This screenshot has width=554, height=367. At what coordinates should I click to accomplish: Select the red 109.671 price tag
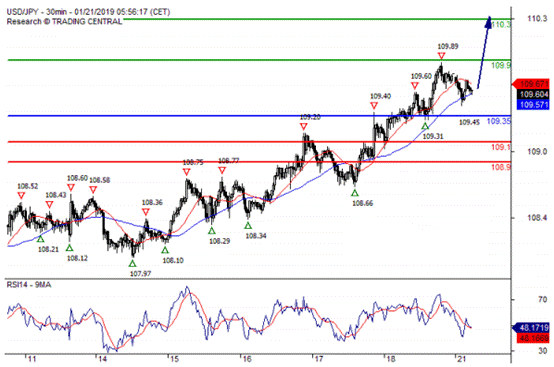pos(531,84)
